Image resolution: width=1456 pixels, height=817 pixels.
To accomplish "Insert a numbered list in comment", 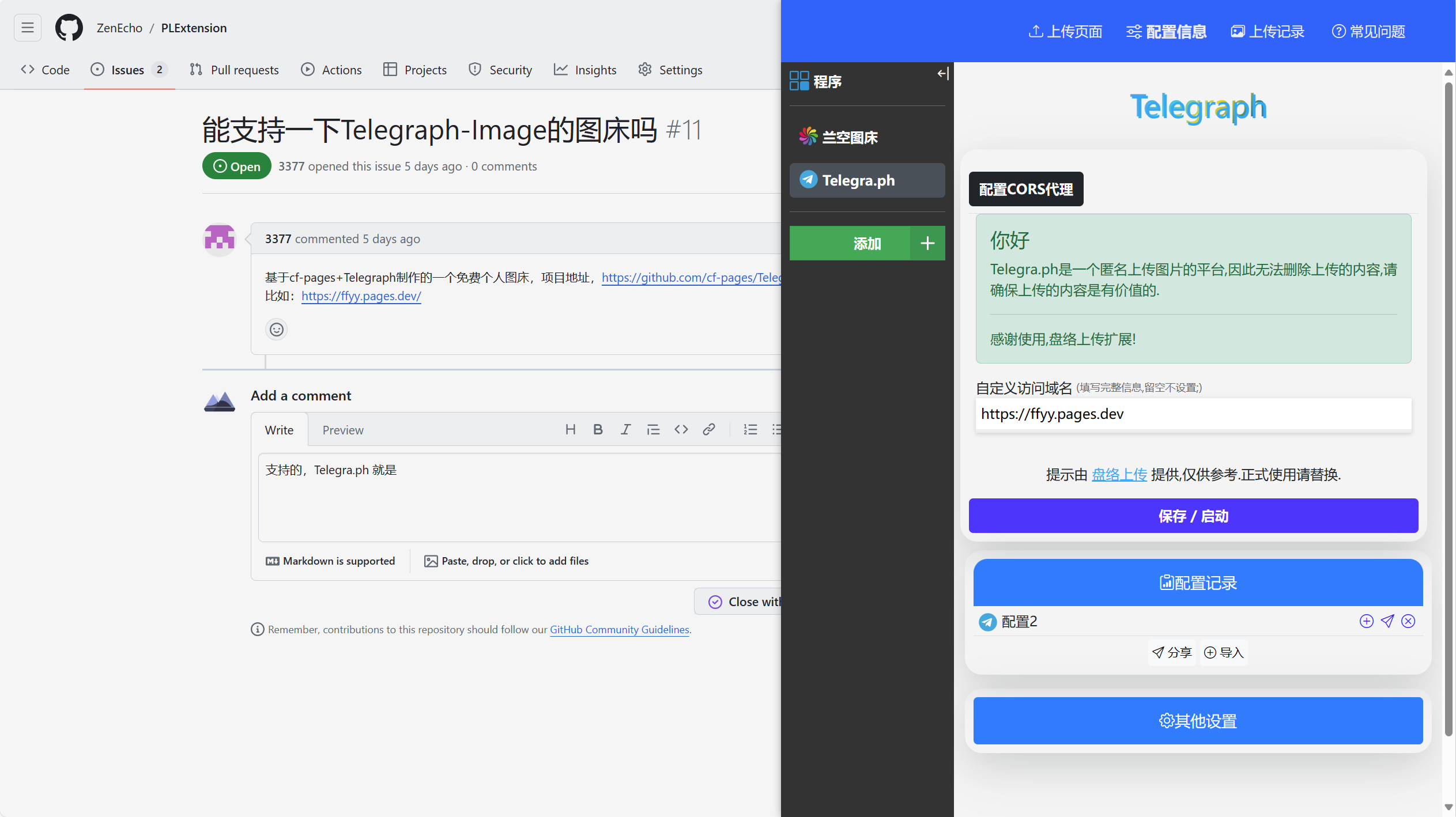I will 750,429.
